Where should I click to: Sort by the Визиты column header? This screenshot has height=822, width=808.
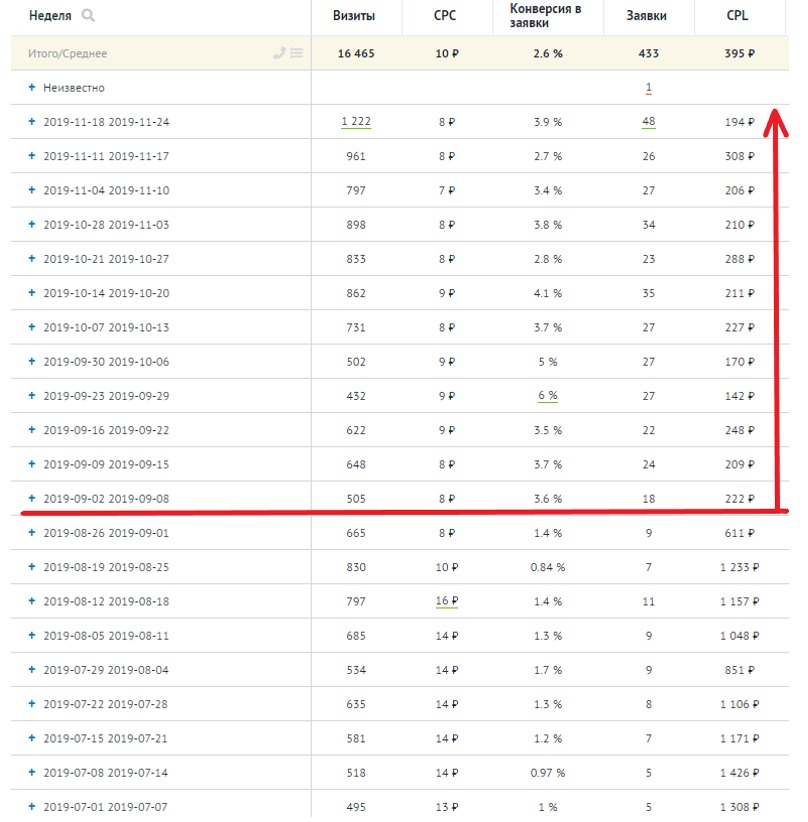356,16
